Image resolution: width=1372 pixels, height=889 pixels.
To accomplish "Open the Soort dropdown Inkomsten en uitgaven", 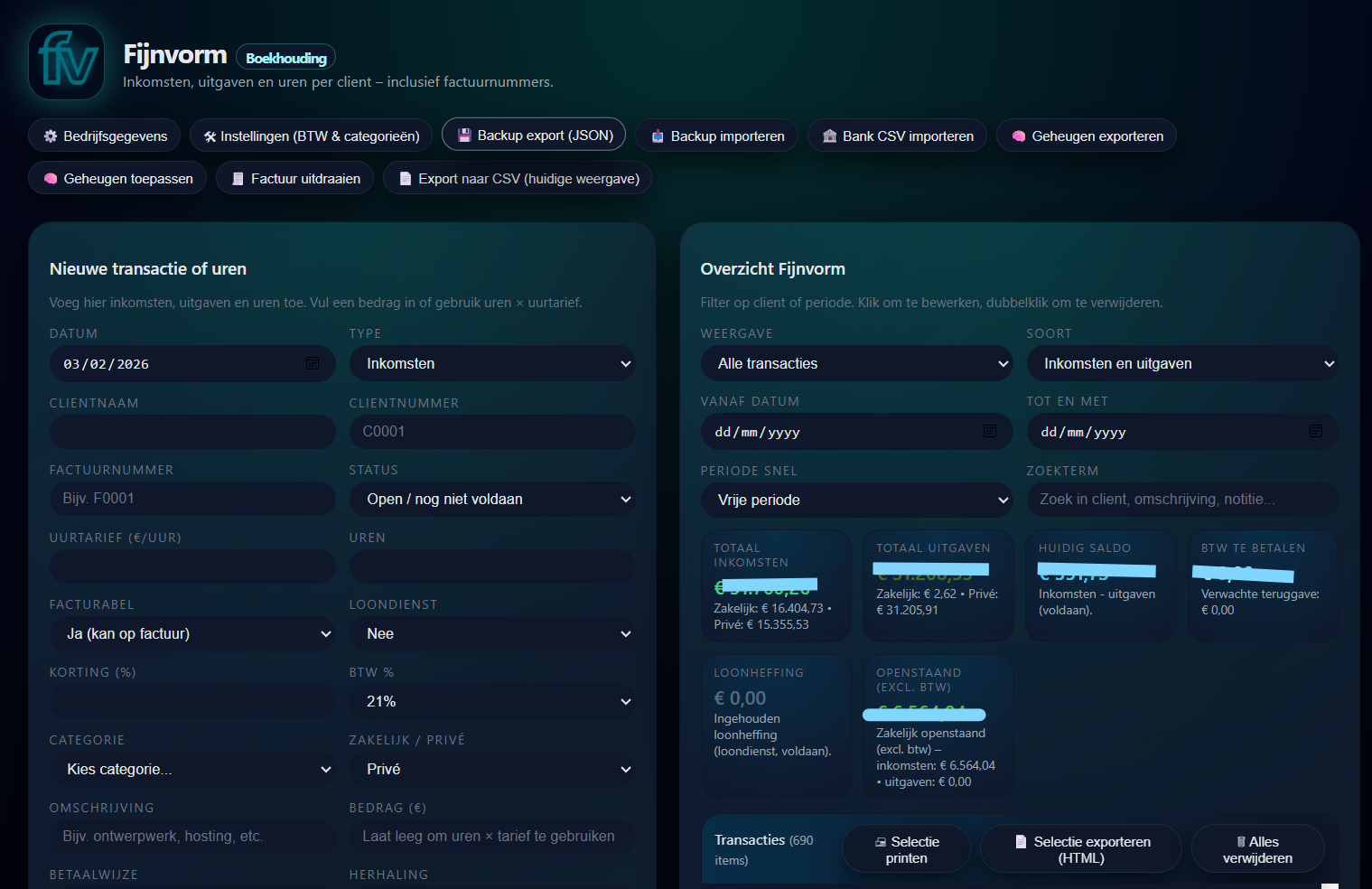I will tap(1182, 363).
